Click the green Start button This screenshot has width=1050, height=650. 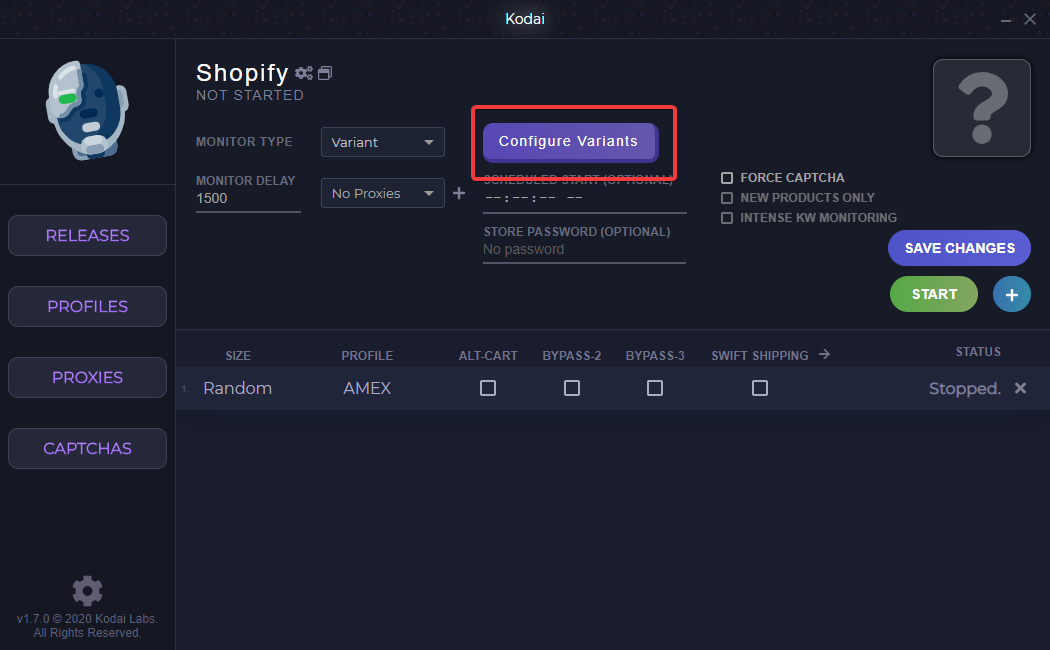pos(933,294)
